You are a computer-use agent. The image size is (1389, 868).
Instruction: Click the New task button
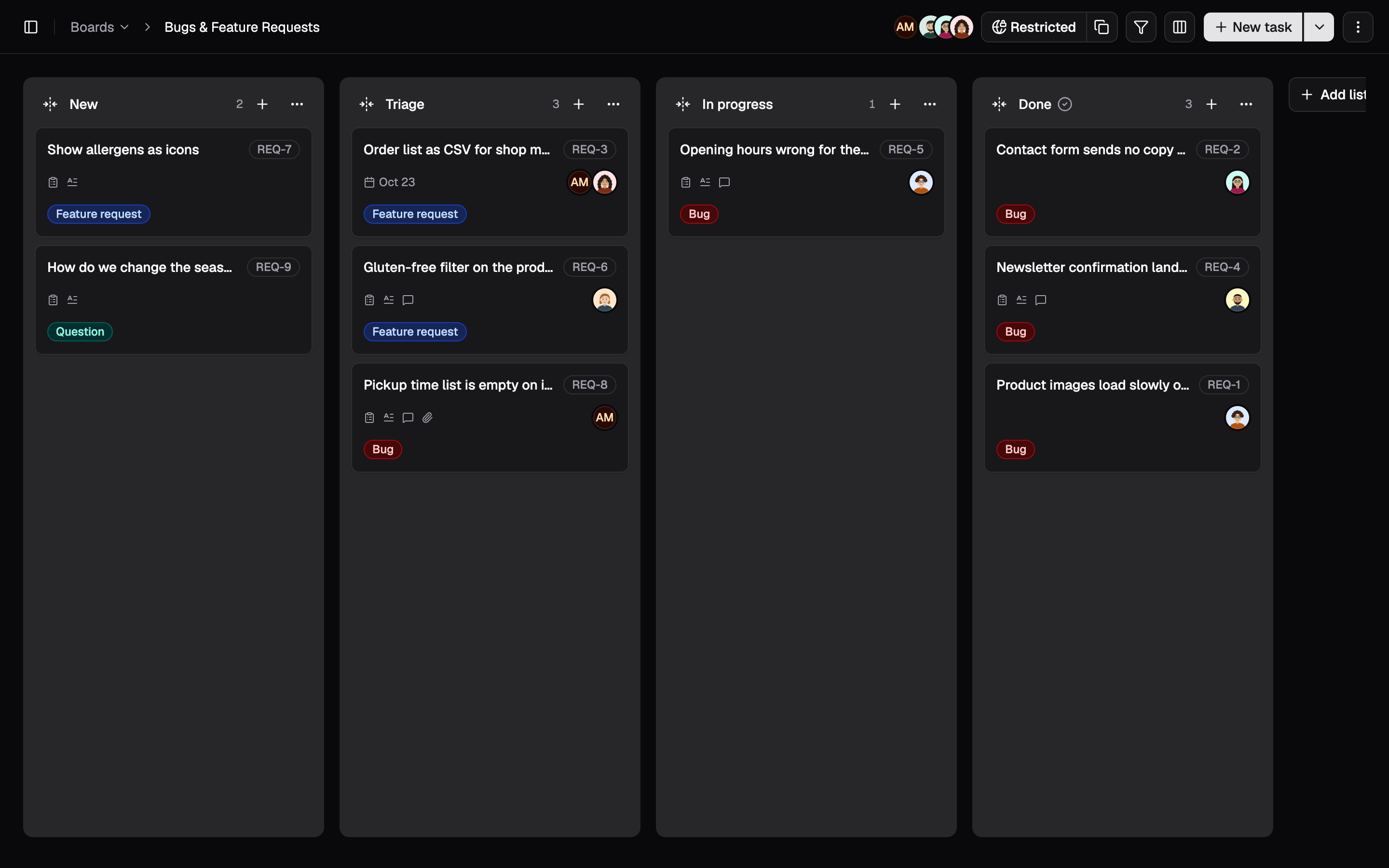click(x=1253, y=27)
